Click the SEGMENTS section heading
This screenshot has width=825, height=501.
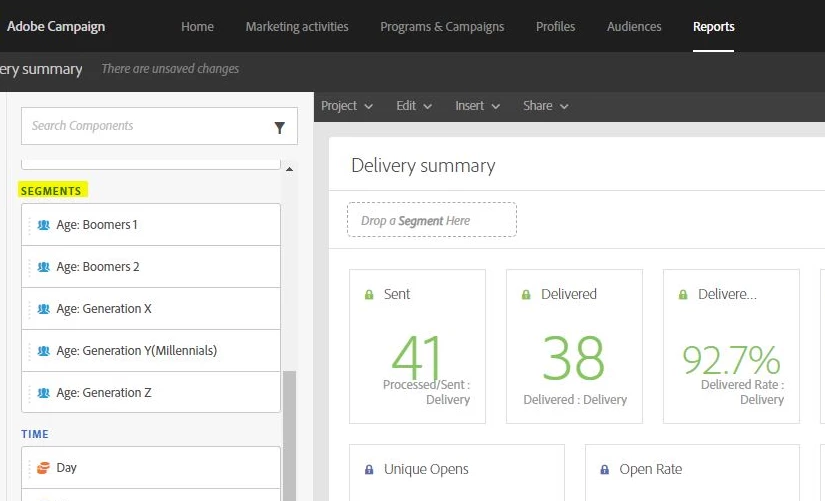click(x=51, y=191)
